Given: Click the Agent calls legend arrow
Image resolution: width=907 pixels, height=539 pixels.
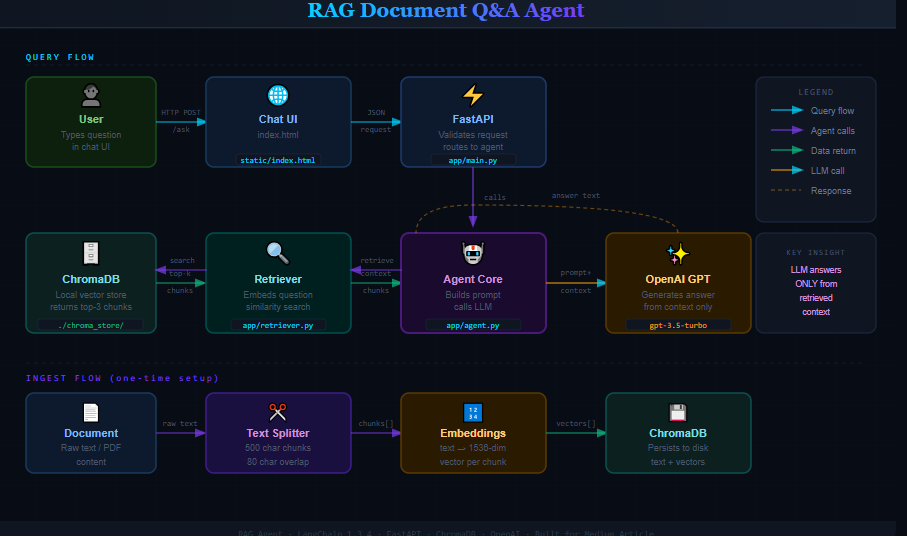Looking at the screenshot, I should coord(787,130).
